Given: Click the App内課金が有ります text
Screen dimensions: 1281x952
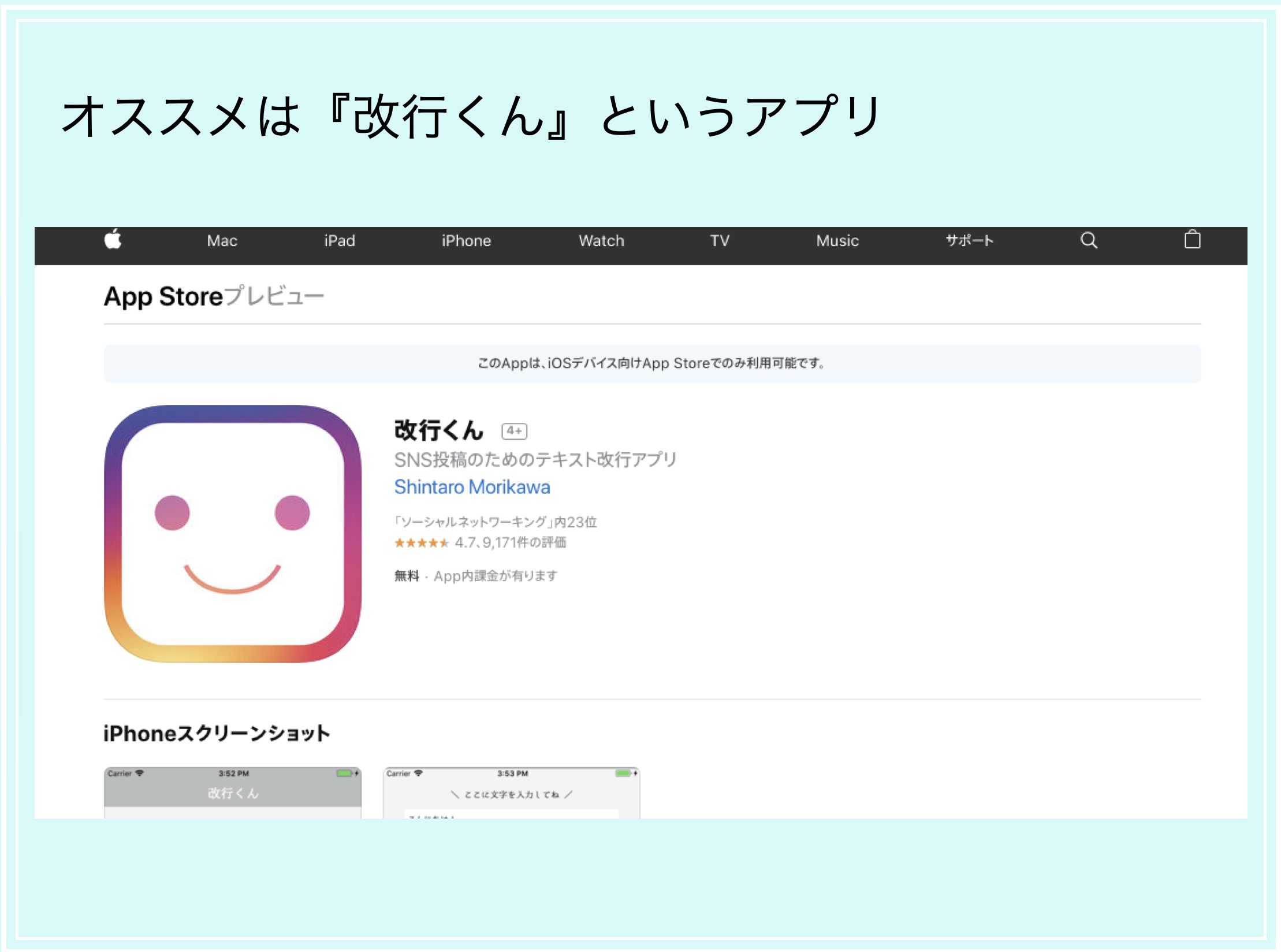Looking at the screenshot, I should 496,576.
